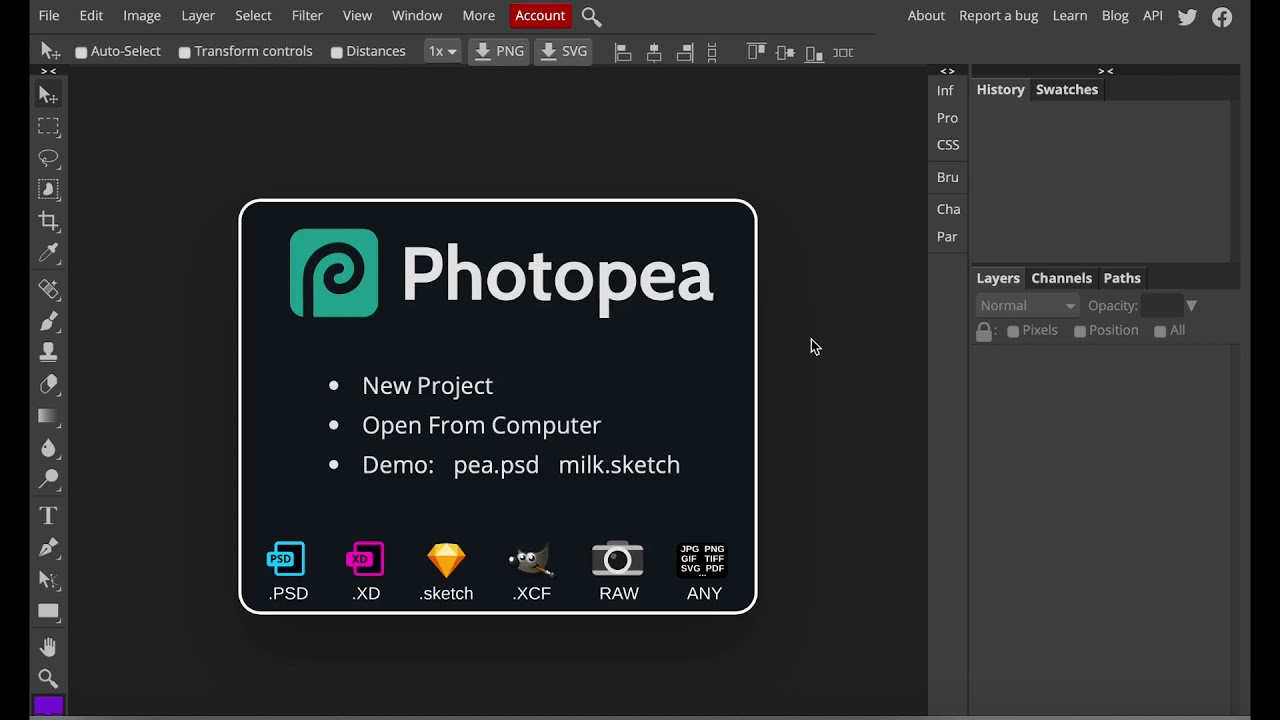Open the File menu
The image size is (1280, 720).
pyautogui.click(x=49, y=16)
